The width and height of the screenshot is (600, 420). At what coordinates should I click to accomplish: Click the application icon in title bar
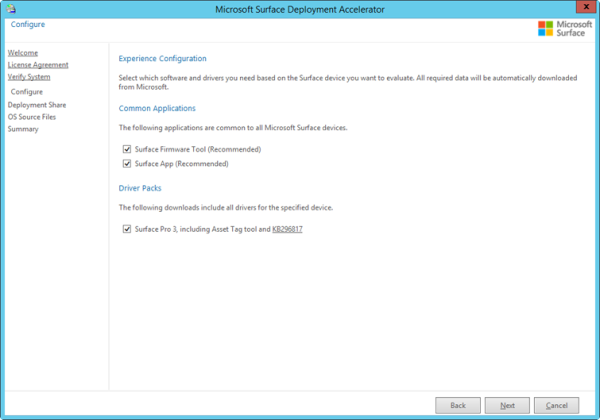(x=11, y=9)
